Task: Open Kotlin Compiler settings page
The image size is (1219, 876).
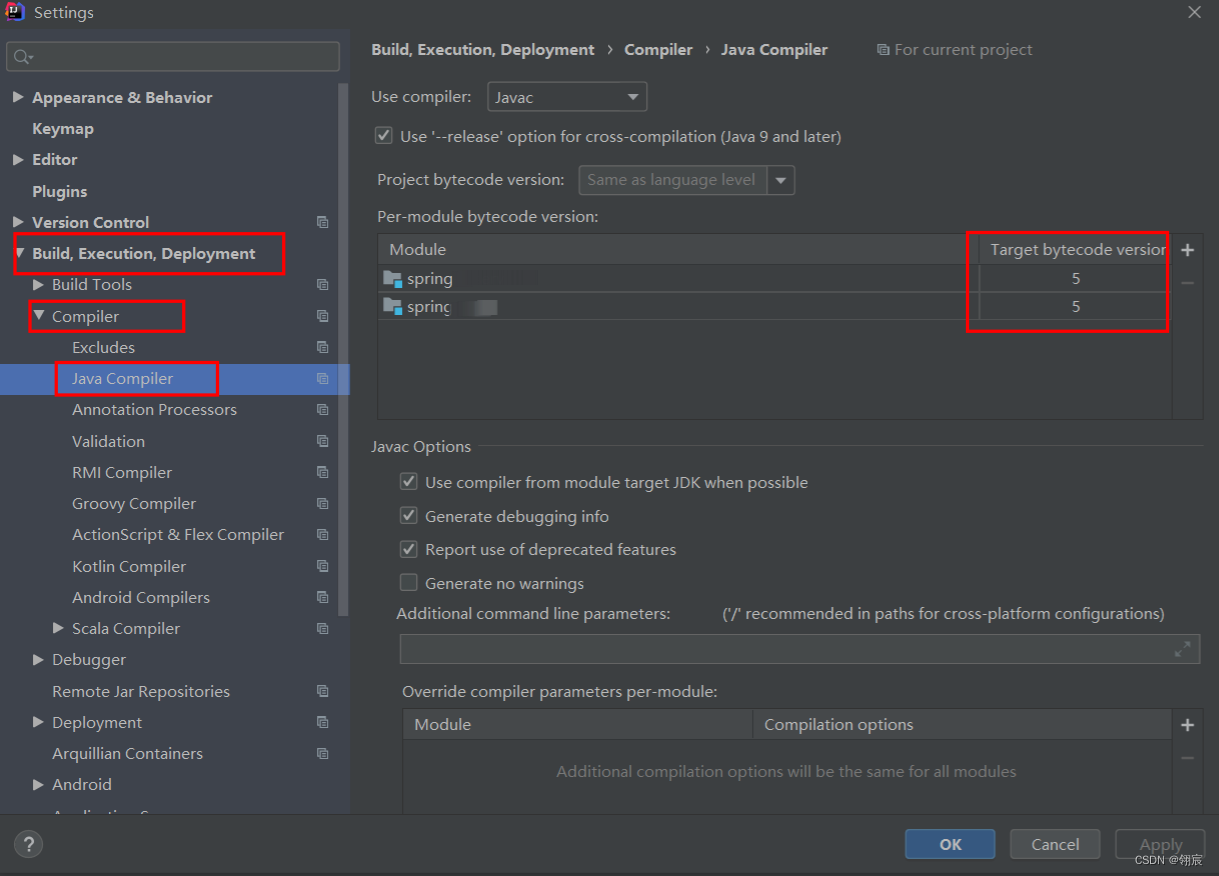Action: tap(129, 566)
